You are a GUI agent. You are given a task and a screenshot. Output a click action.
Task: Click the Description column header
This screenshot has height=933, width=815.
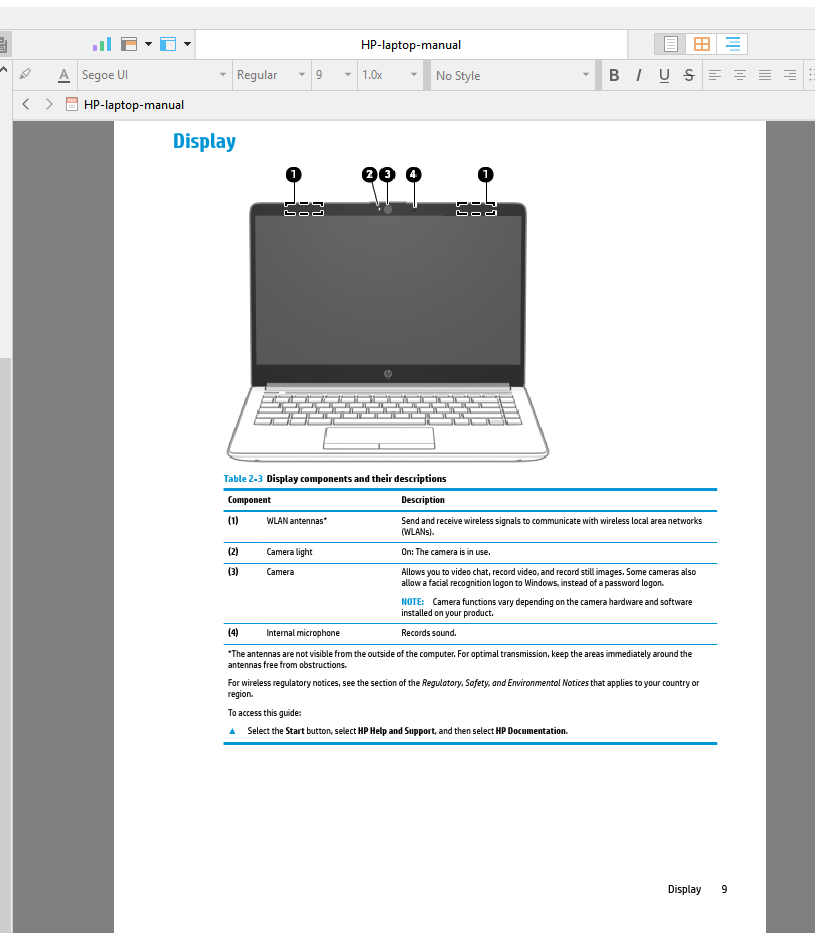click(x=422, y=500)
